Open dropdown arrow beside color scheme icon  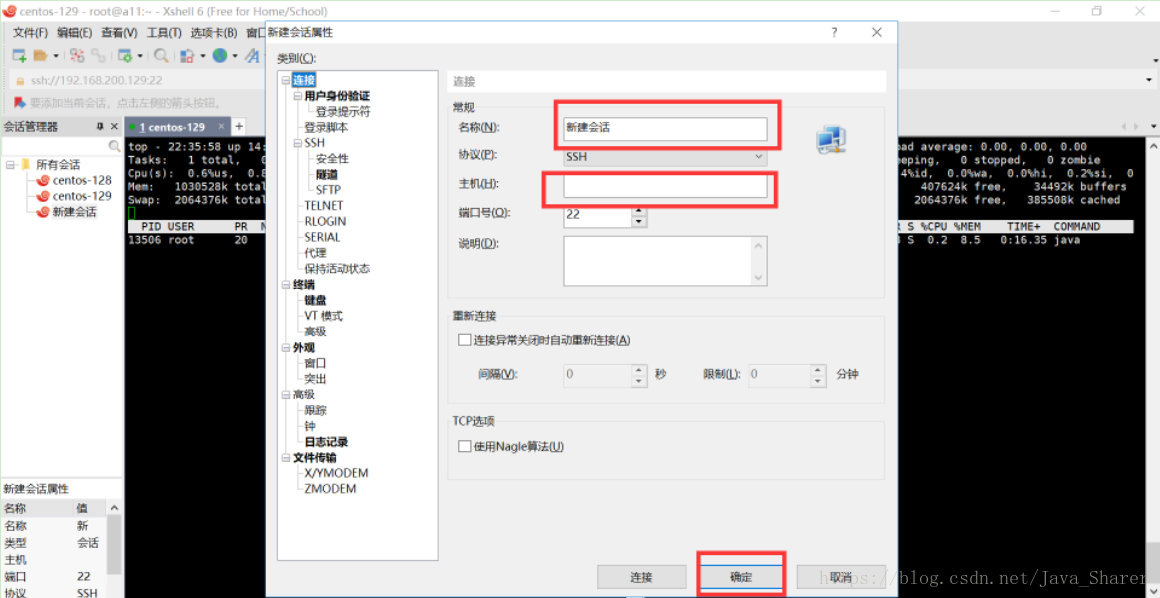[x=201, y=56]
